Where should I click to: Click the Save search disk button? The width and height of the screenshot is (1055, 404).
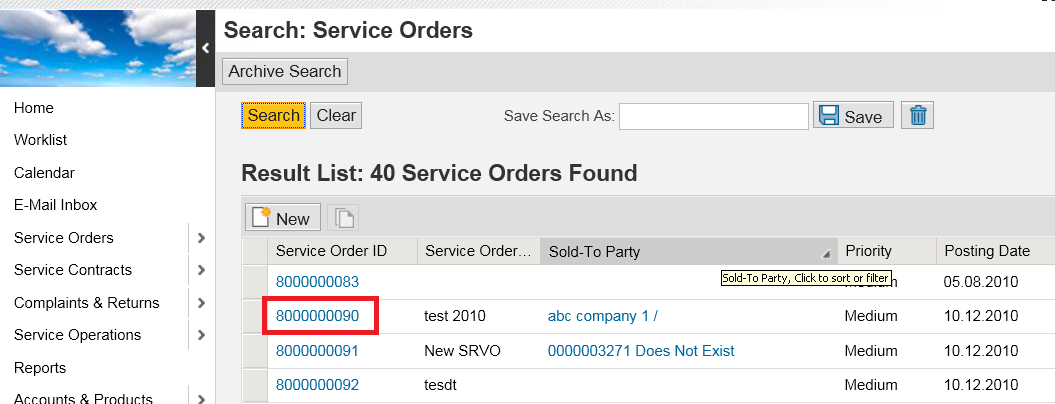point(851,116)
